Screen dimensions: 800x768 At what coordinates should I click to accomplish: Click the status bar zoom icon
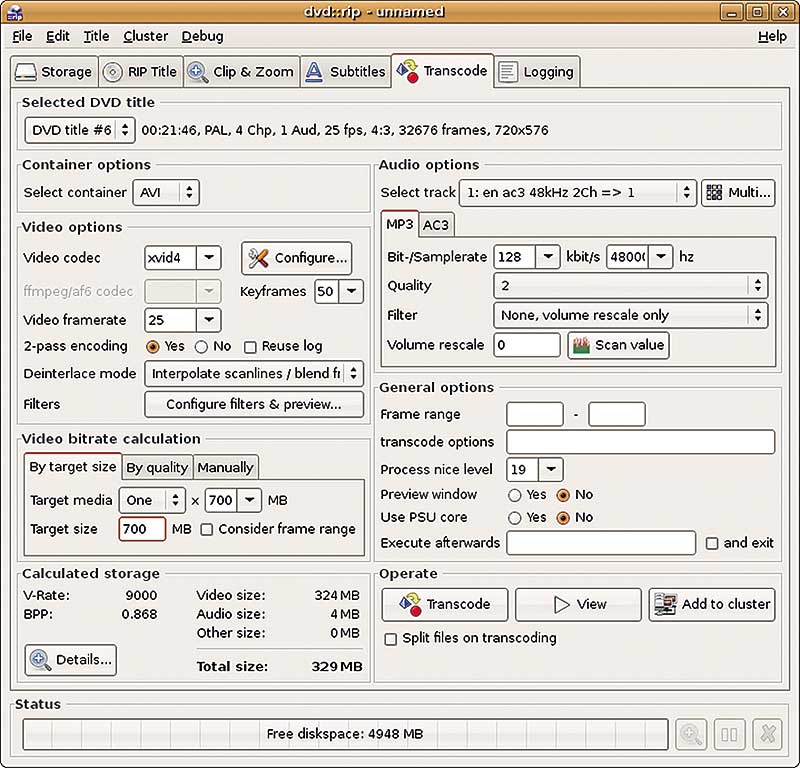(691, 734)
